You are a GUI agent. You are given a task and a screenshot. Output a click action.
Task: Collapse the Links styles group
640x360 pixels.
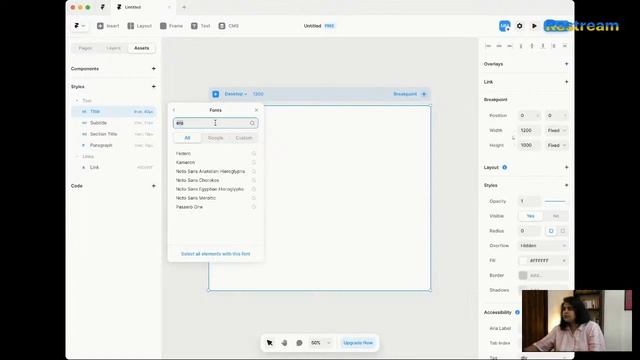[x=77, y=156]
